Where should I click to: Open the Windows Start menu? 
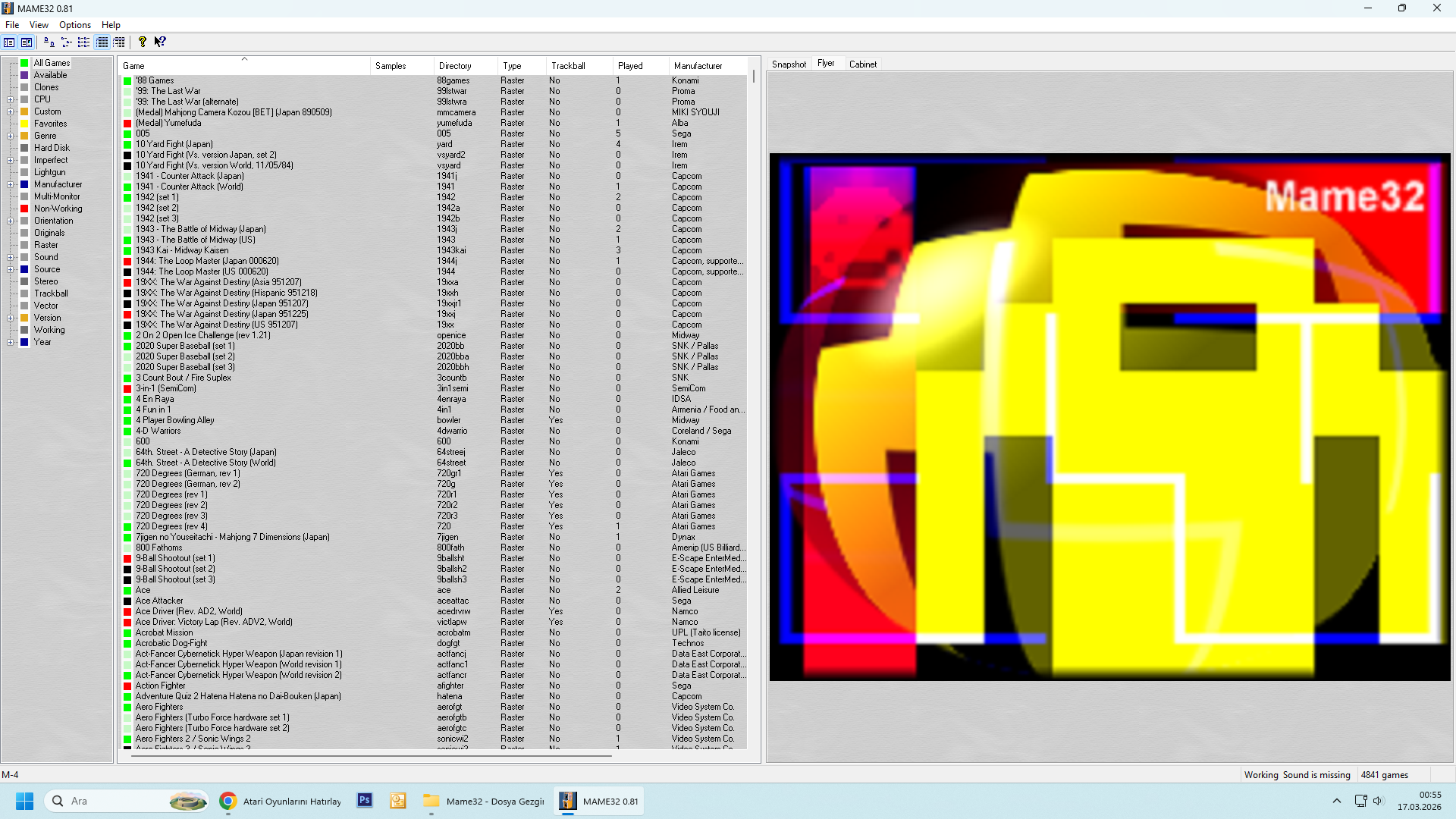pos(24,801)
